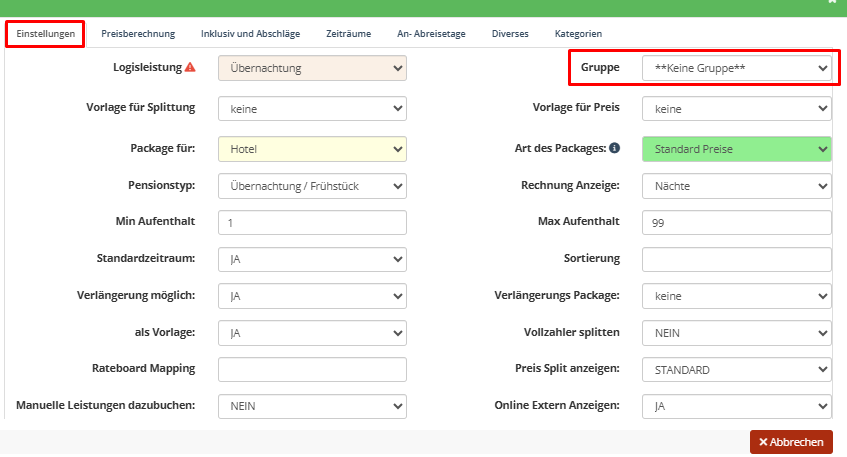Click the Min Aufenthalt input field
The image size is (847, 457).
click(x=312, y=223)
